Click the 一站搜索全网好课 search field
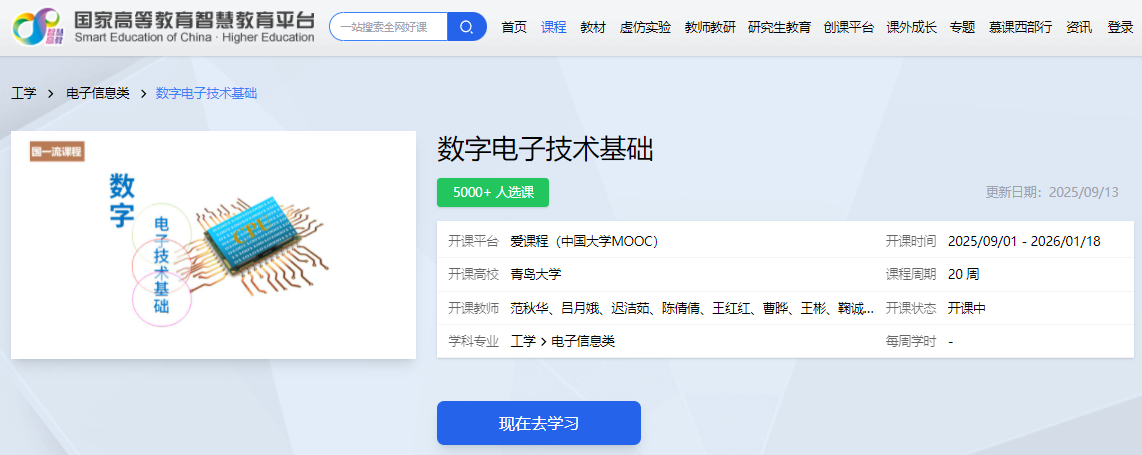The height and width of the screenshot is (455, 1142). [x=388, y=27]
